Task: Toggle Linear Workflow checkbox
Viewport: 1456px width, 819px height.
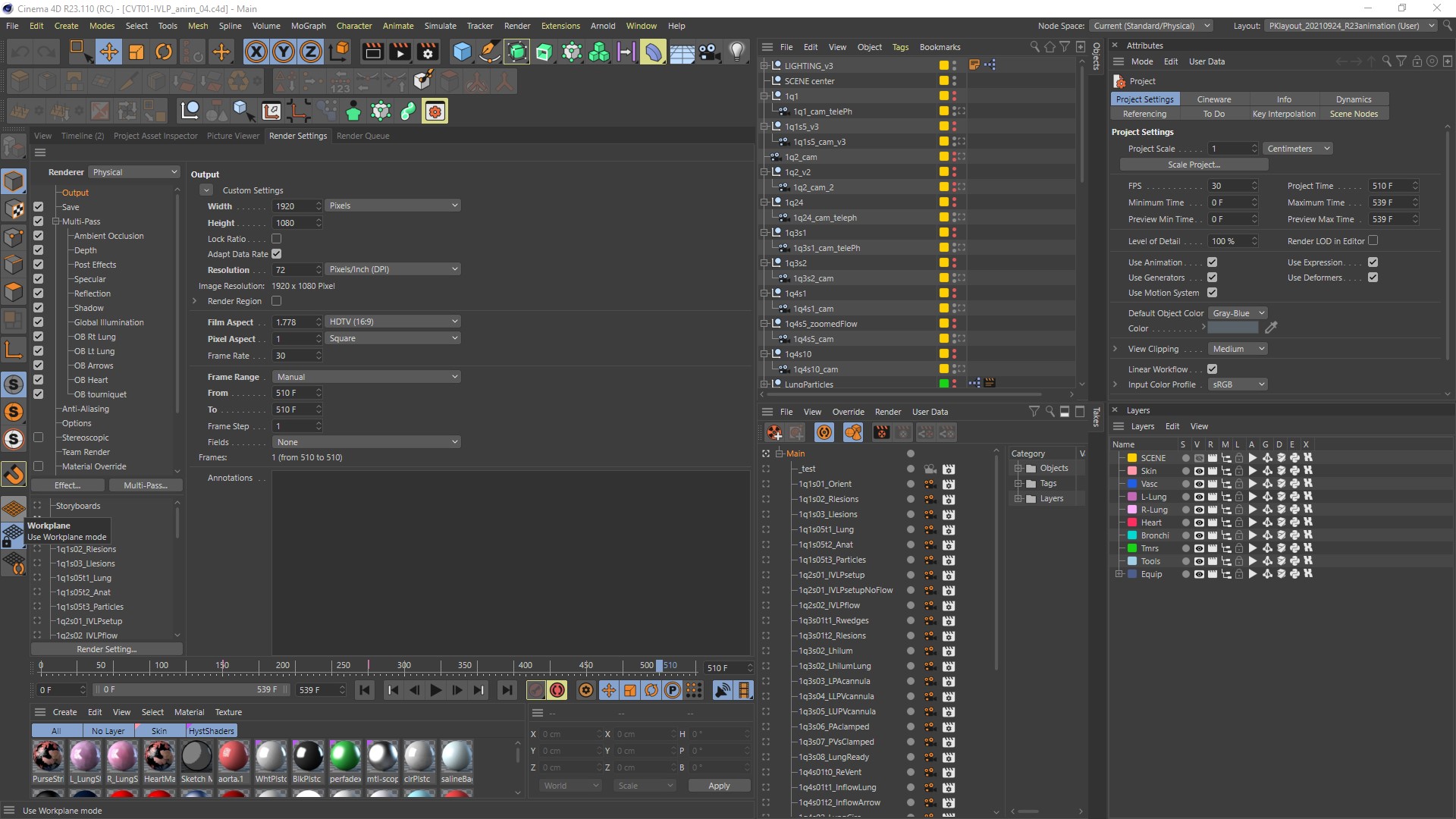Action: (1212, 369)
